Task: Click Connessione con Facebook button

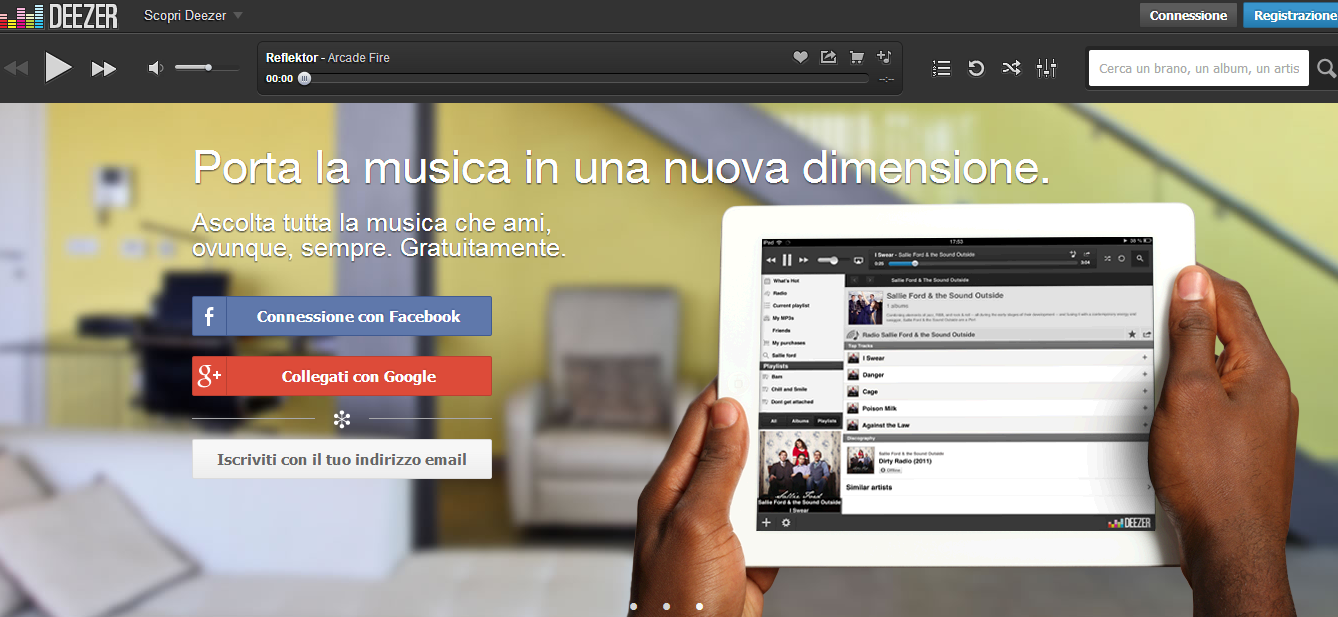Action: click(342, 316)
